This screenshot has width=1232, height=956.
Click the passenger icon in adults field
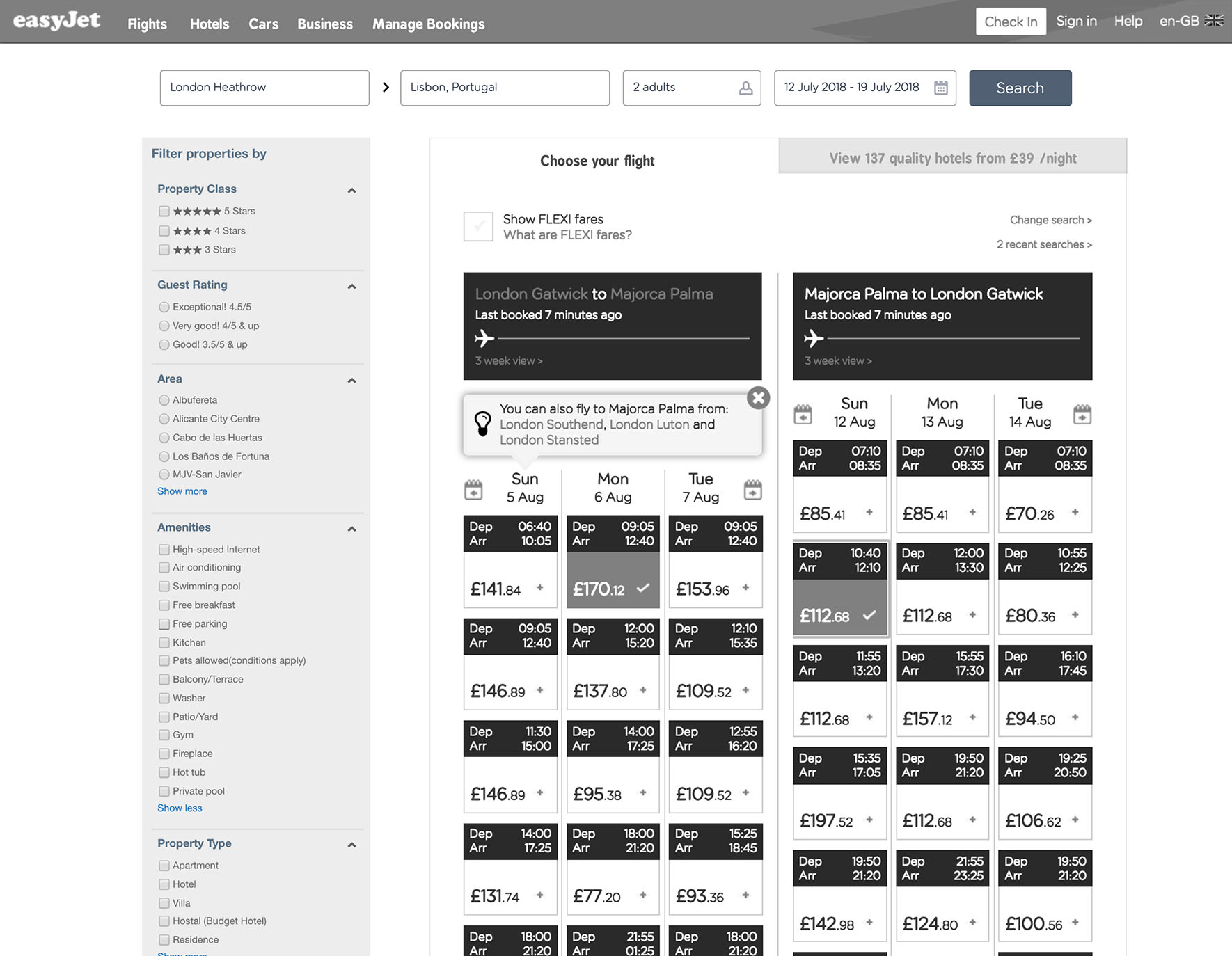(x=745, y=88)
